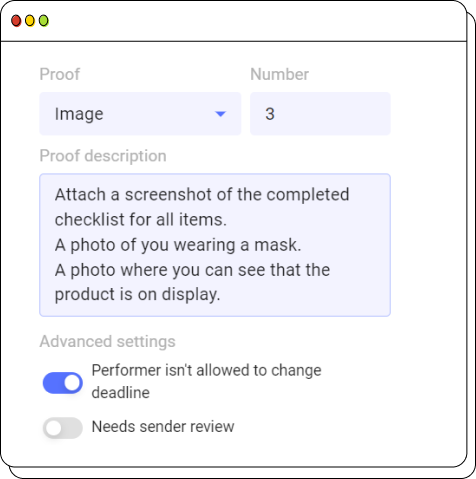476x479 pixels.
Task: Place cursor in 'Attach a screenshot of the completed' line
Action: [202, 195]
